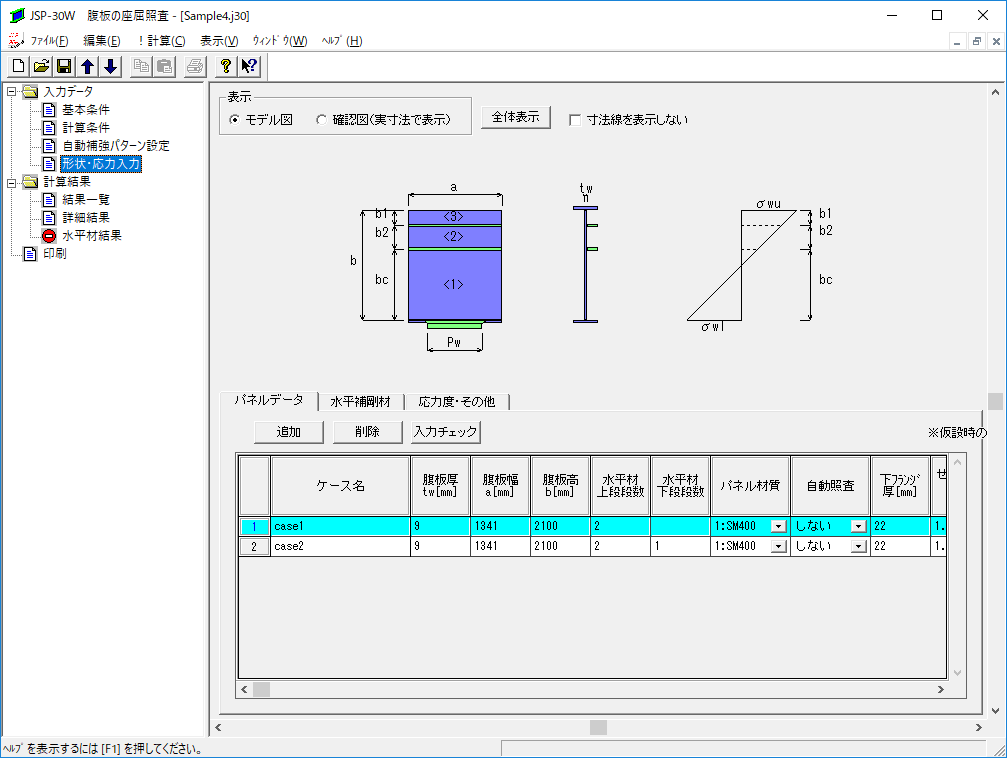
Task: Click the blue up arrow toolbar icon
Action: (x=87, y=66)
